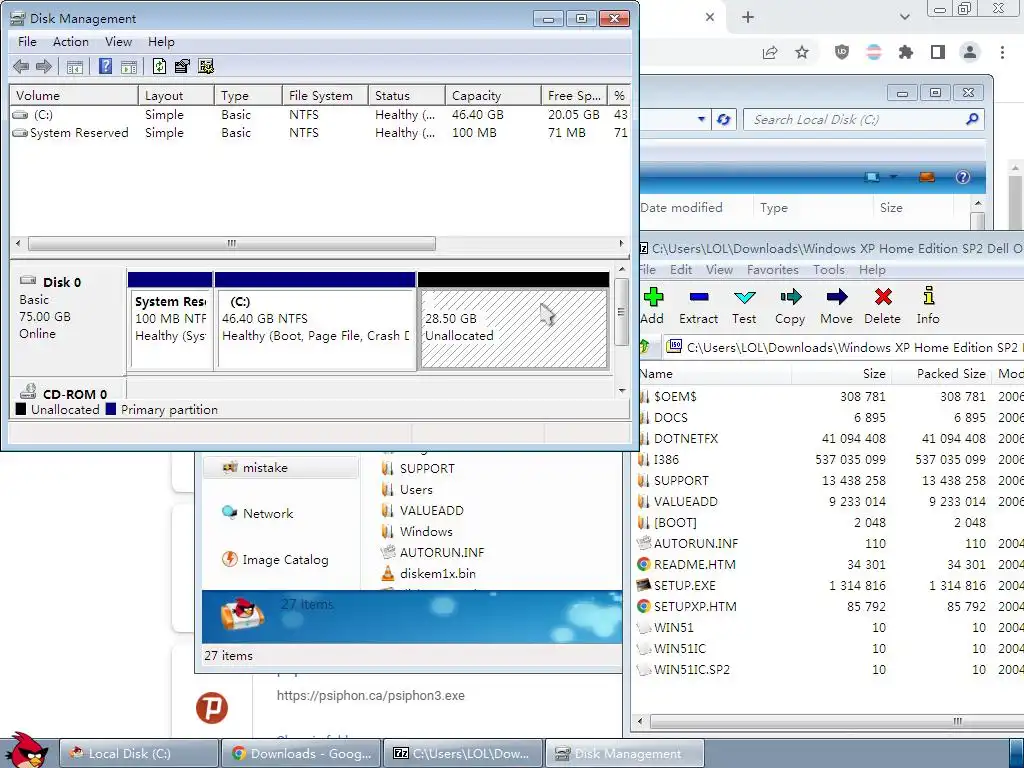Click the 7-Zip Extract button
The height and width of the screenshot is (768, 1024).
(x=698, y=306)
